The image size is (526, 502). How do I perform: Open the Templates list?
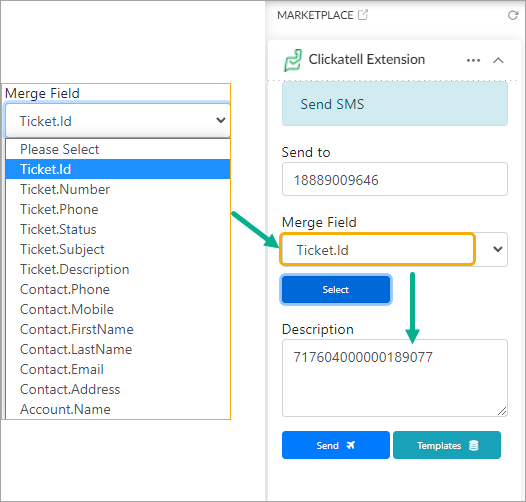(x=447, y=445)
